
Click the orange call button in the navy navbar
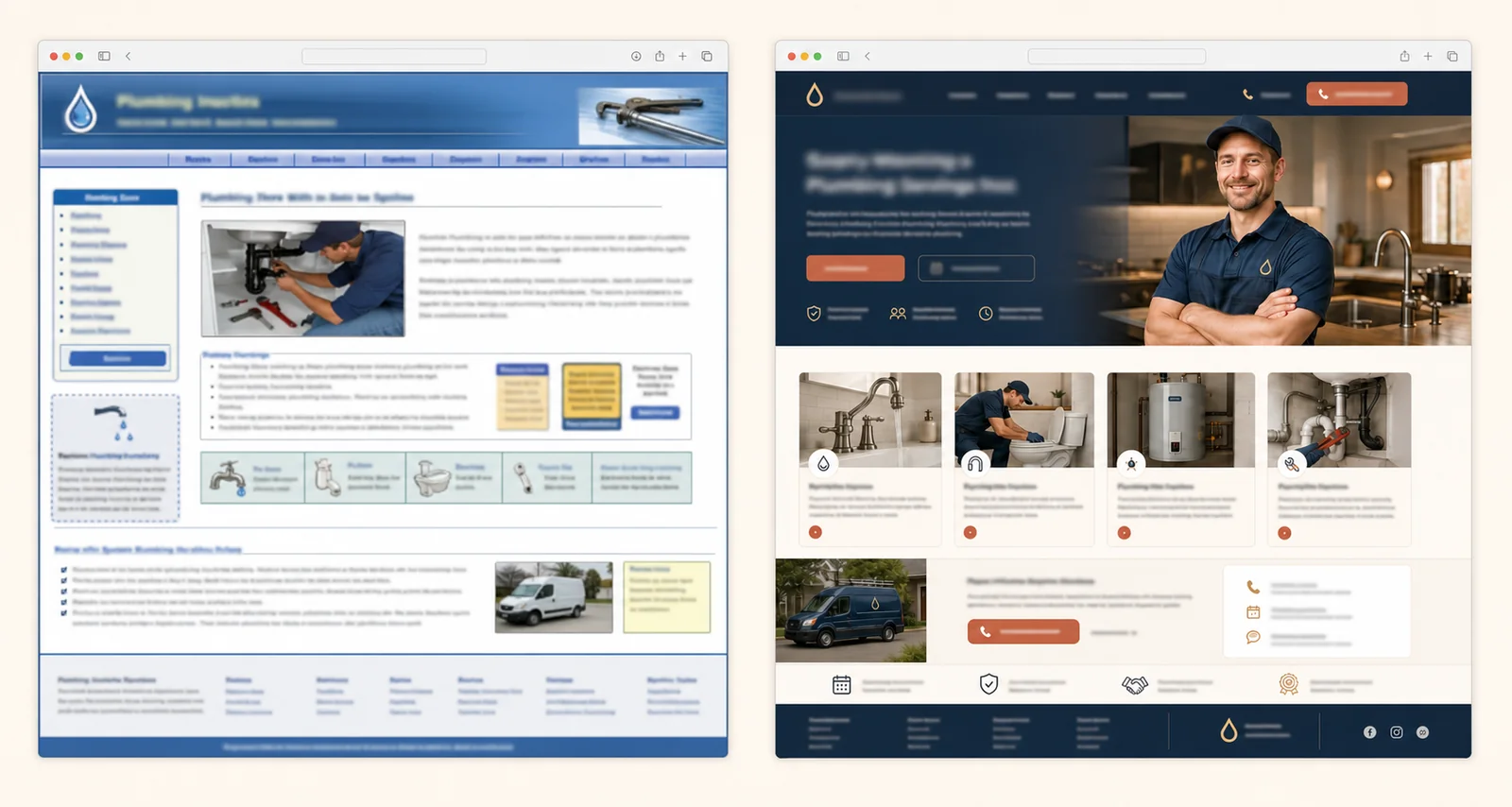[1357, 94]
